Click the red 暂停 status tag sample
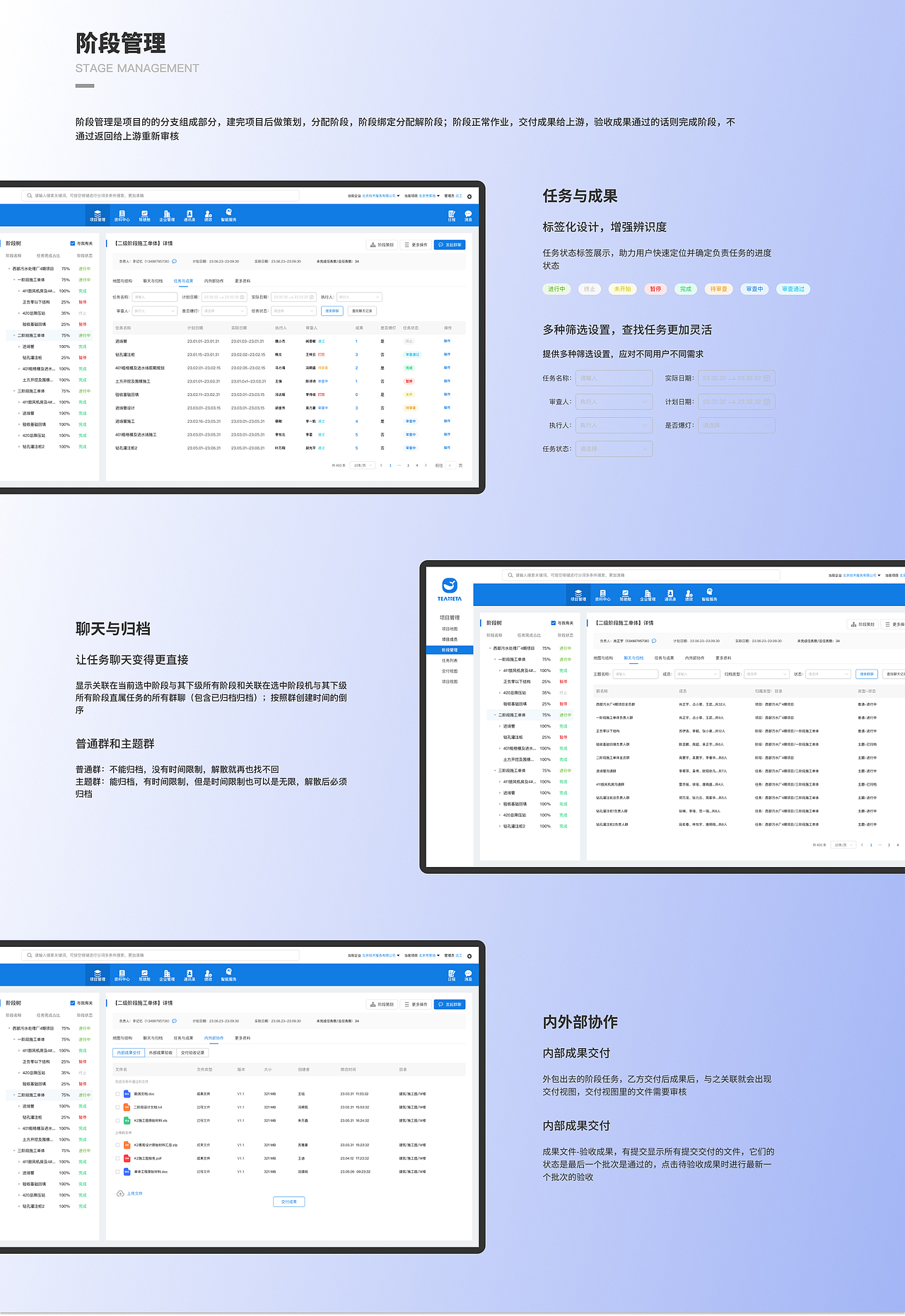 tap(655, 289)
